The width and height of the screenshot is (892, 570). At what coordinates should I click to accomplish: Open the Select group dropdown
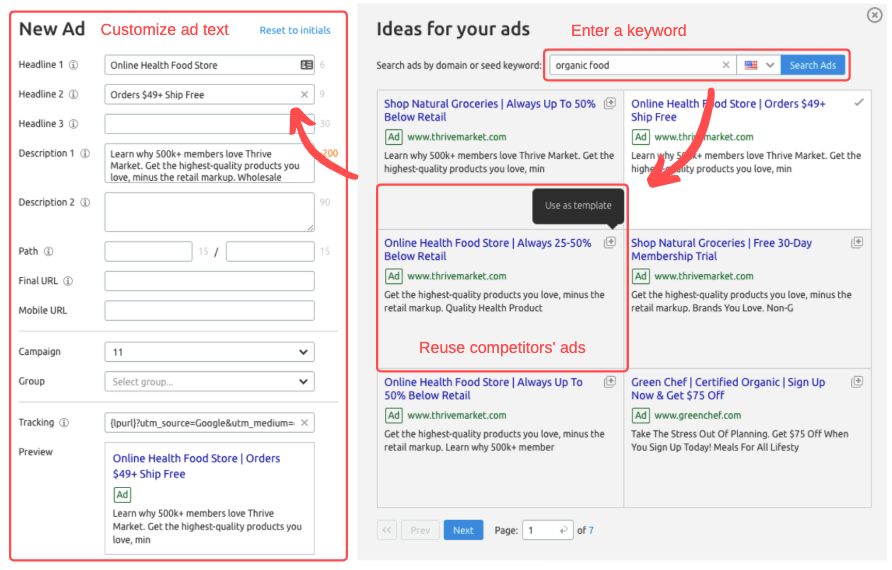click(209, 382)
